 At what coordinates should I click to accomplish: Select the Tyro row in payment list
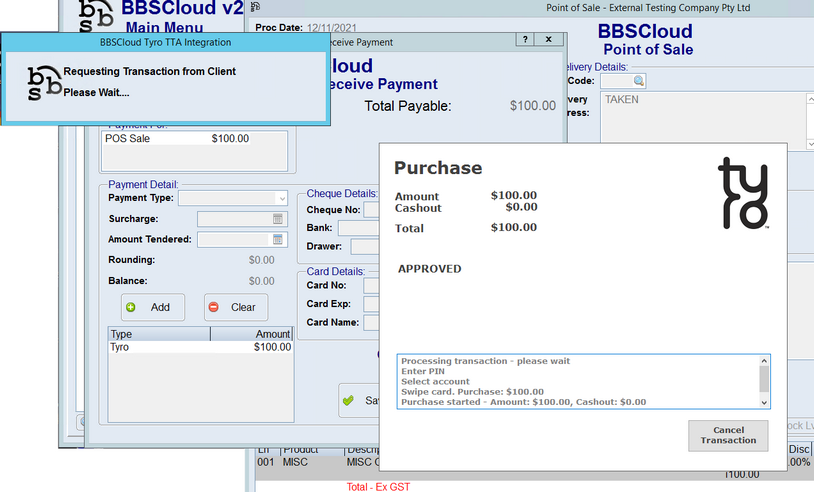point(200,347)
